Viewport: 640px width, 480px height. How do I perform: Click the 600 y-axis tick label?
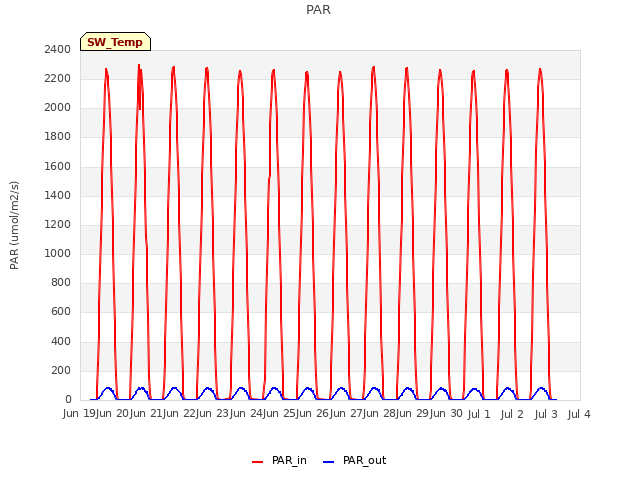(61, 312)
